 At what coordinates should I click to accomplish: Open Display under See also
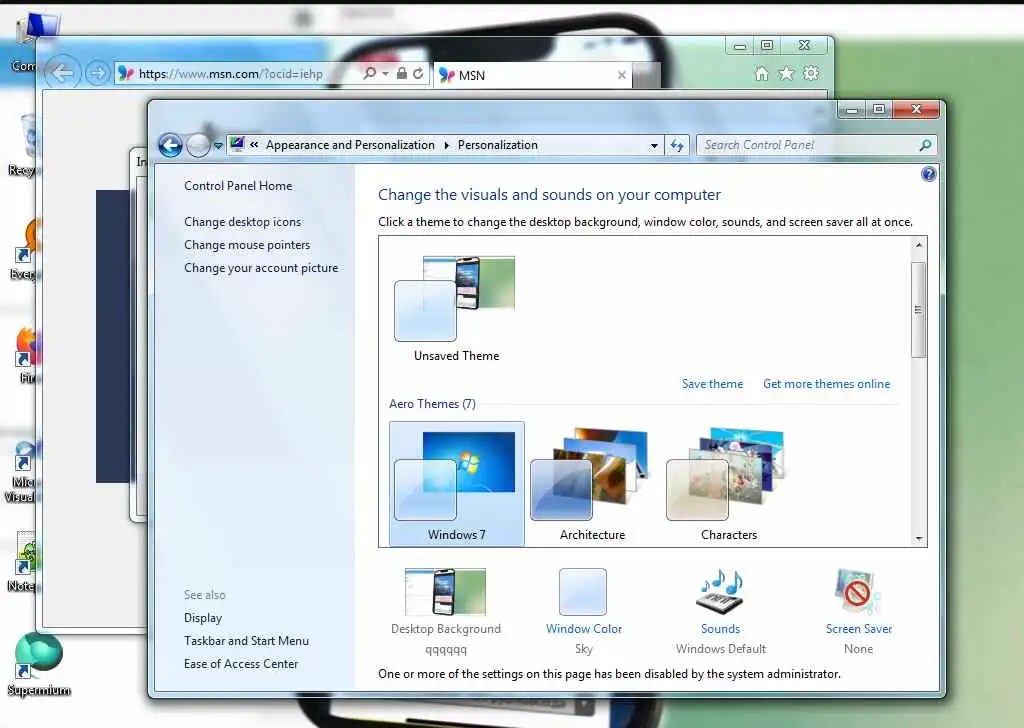point(203,618)
